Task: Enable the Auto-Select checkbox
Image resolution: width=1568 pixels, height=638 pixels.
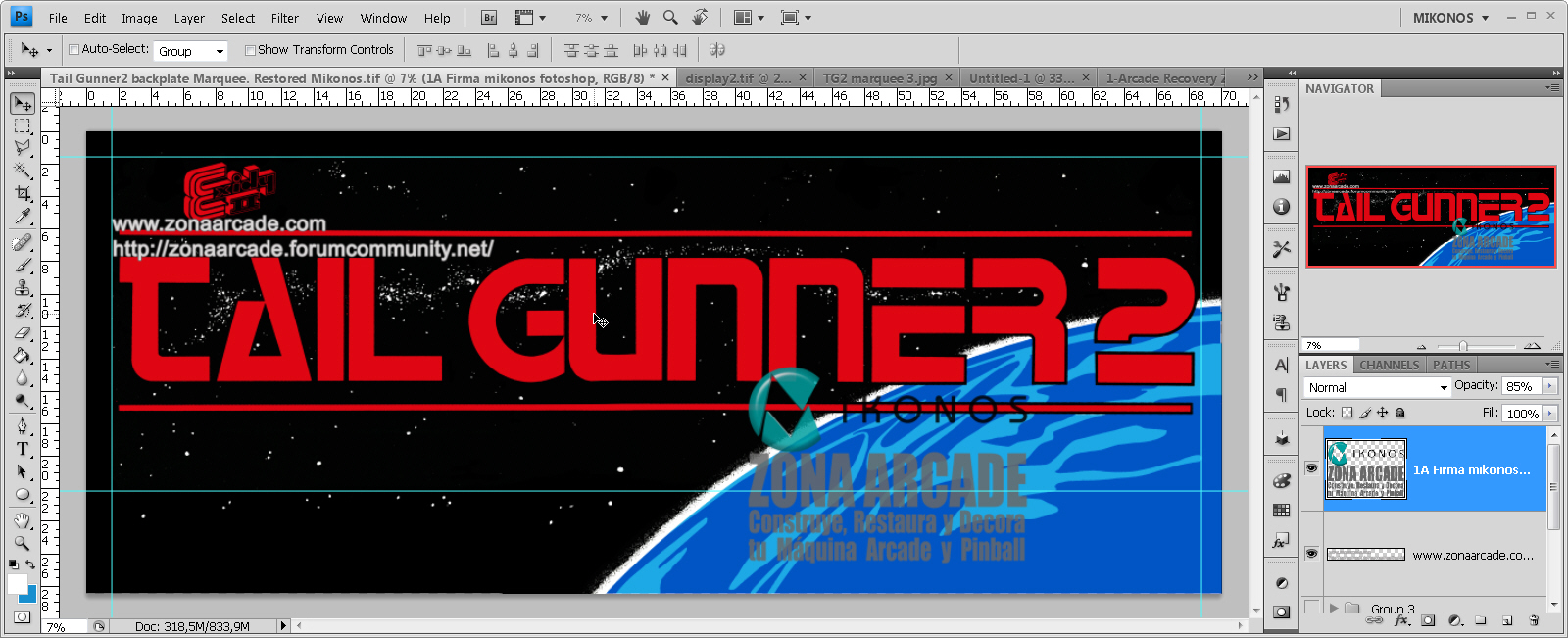Action: 73,50
